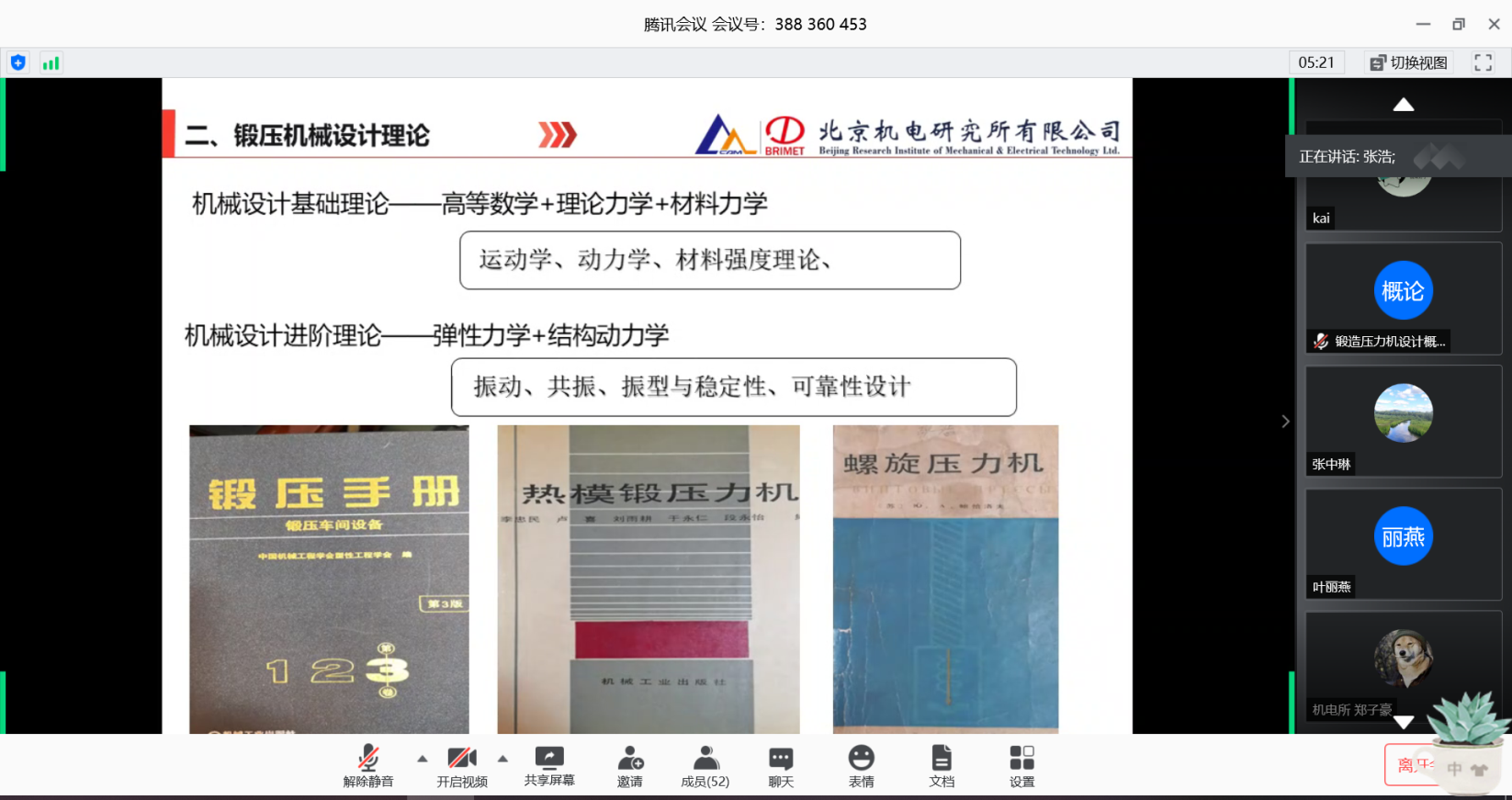Open the 邀请 invite icon
Image resolution: width=1512 pixels, height=800 pixels.
click(630, 766)
